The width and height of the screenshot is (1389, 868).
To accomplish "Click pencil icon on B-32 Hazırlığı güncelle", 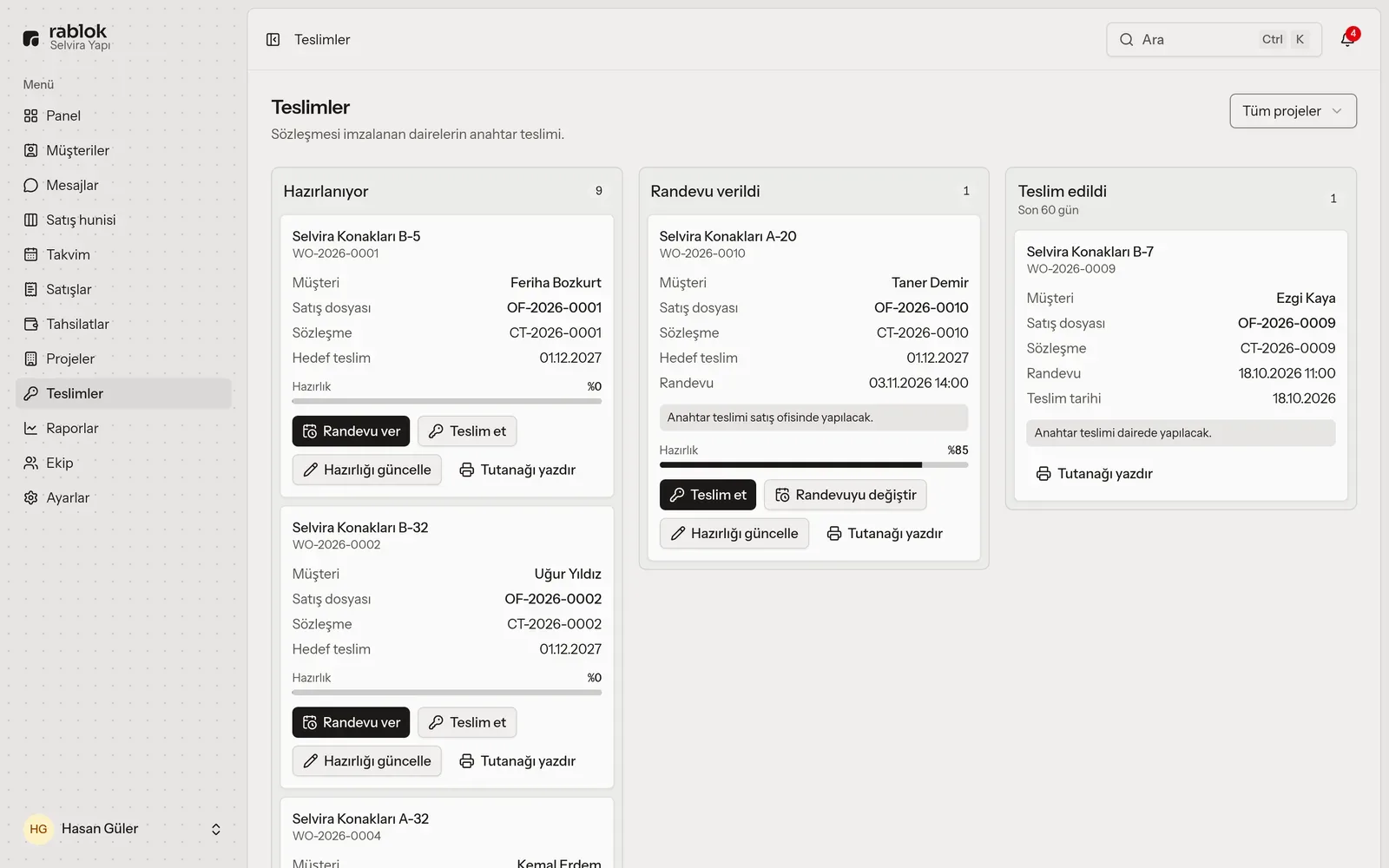I will 310,761.
